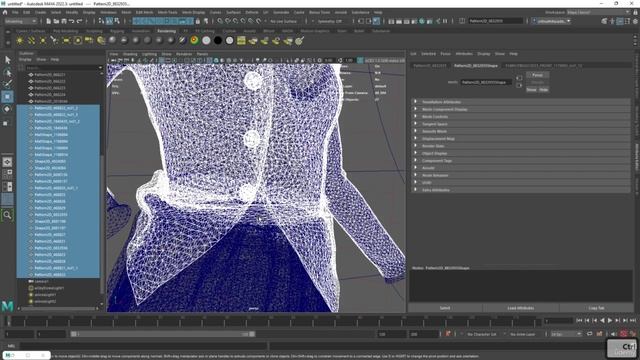Expand Displacement Map section
Screen dimensions: 640x360
(x=521, y=138)
